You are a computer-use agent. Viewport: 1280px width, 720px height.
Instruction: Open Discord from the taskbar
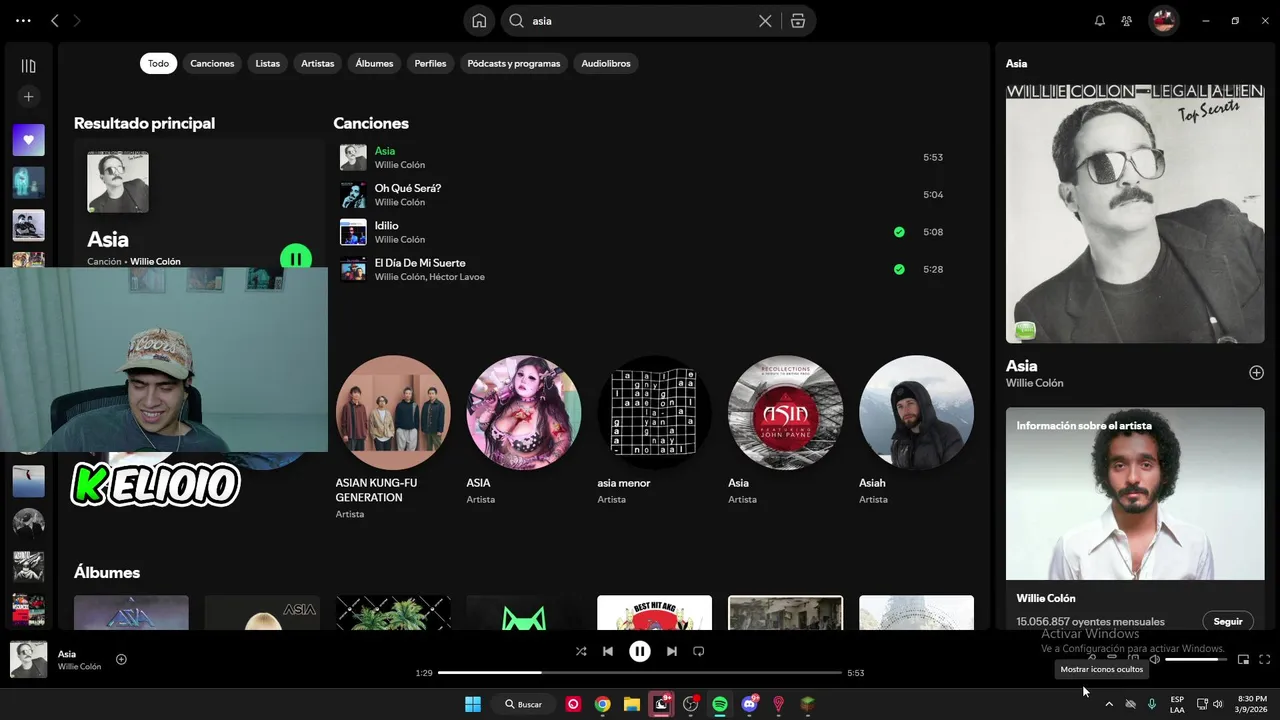(750, 704)
